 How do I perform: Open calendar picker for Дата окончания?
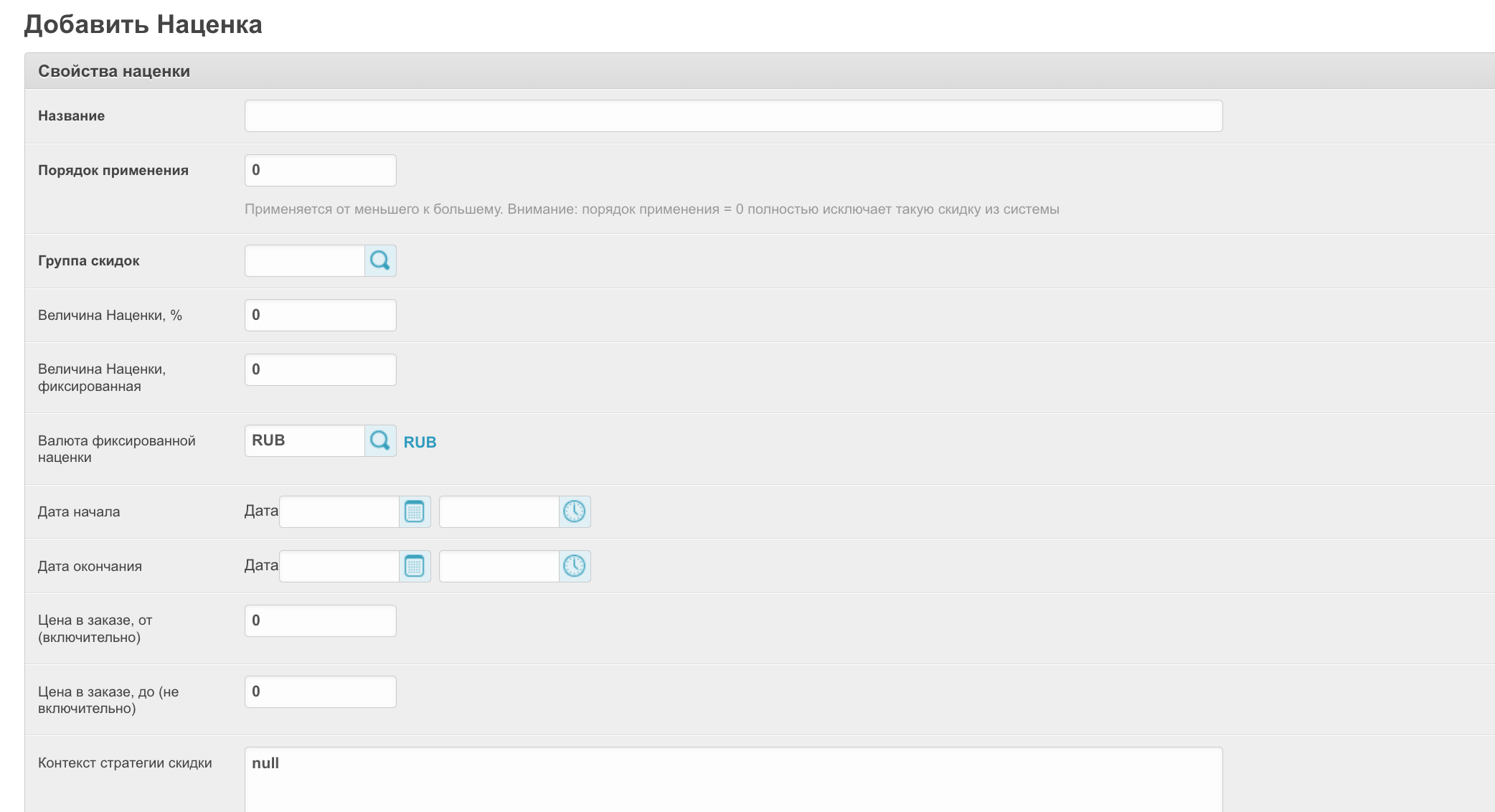click(x=415, y=566)
